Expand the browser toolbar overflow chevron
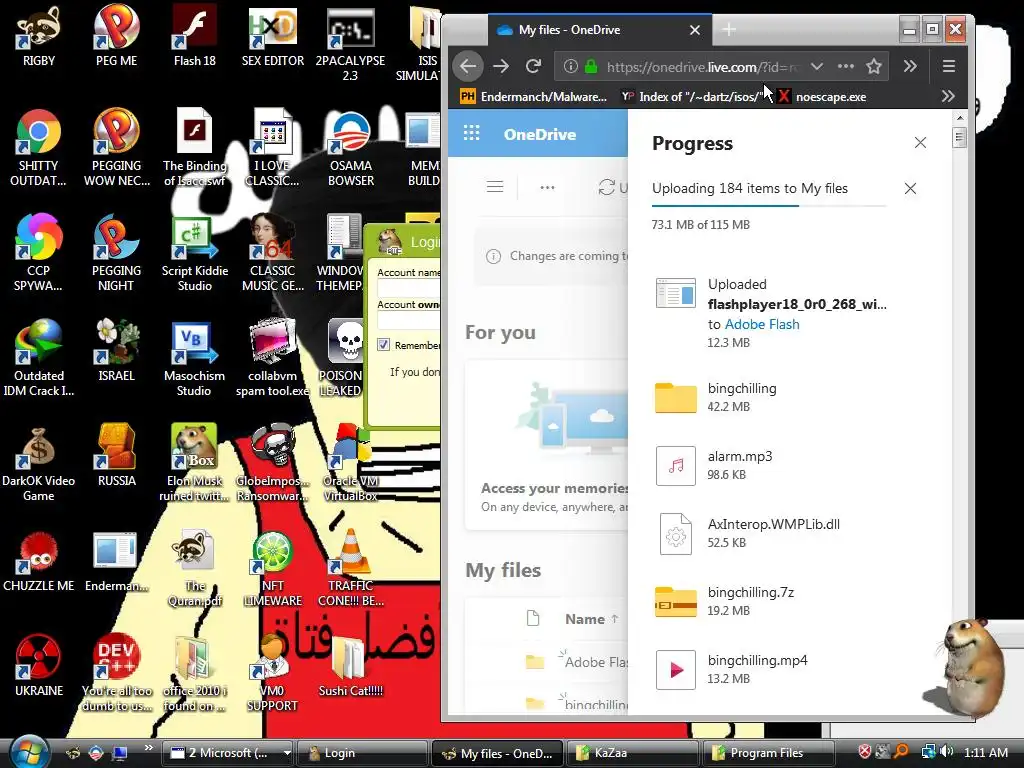This screenshot has height=768, width=1024. click(x=910, y=66)
